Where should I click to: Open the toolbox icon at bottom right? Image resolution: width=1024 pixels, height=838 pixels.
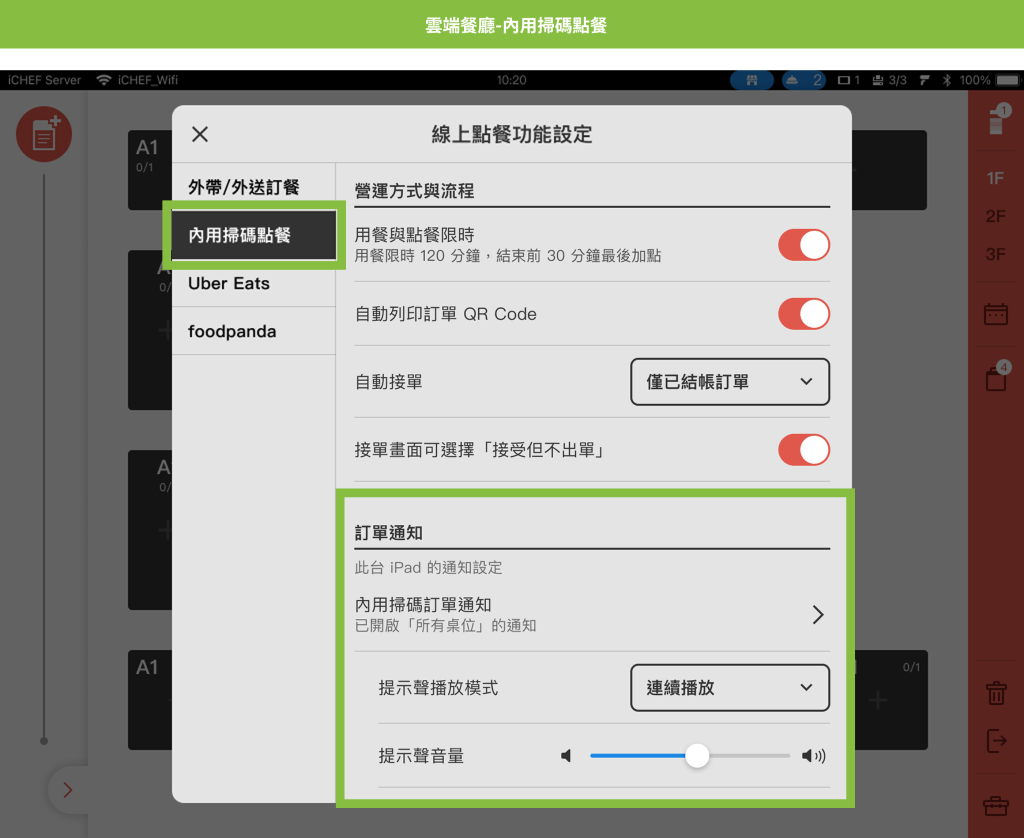click(x=995, y=805)
